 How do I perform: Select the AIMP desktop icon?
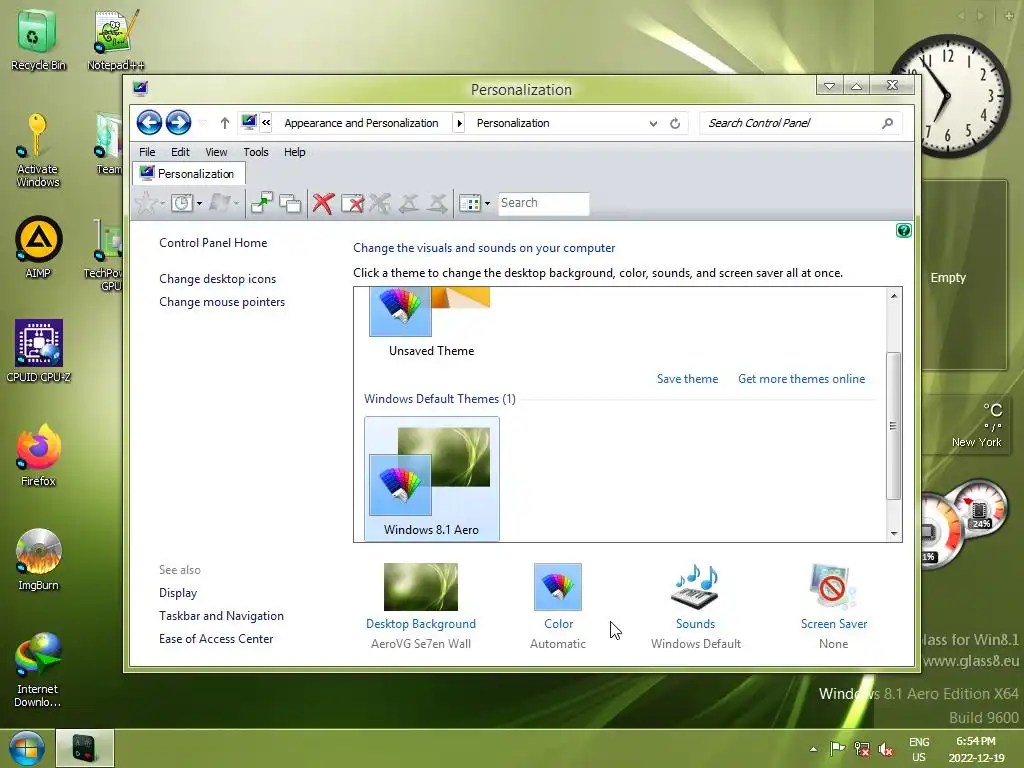pos(38,248)
